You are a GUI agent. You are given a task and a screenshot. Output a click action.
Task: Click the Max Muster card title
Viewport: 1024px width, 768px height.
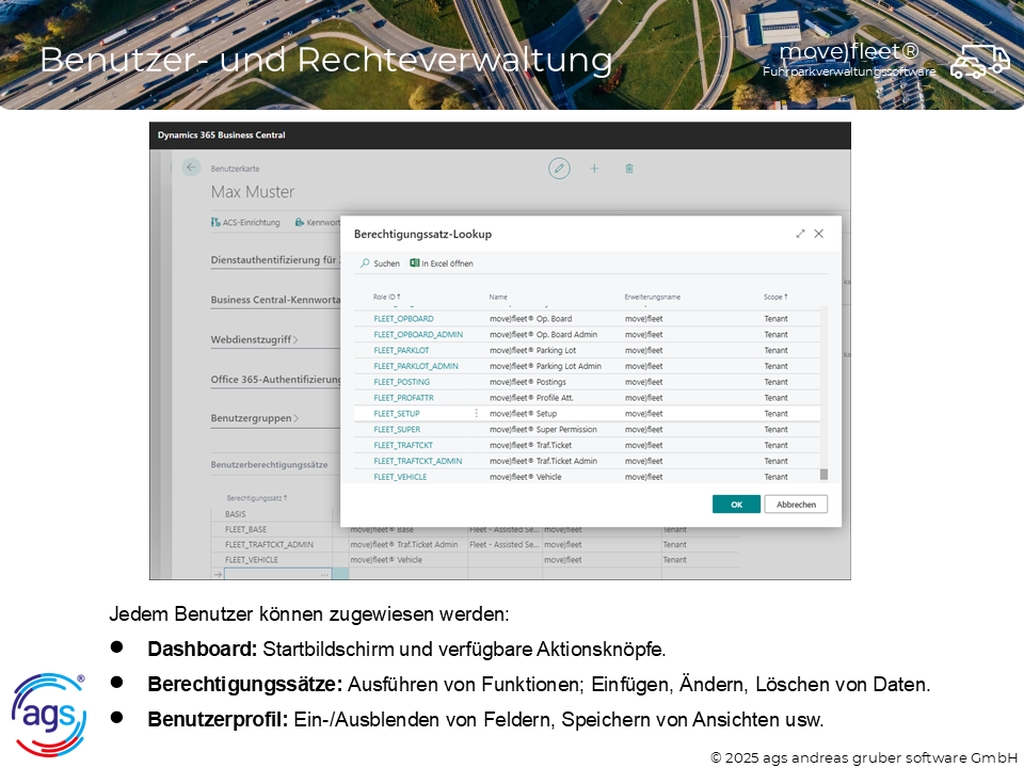(252, 192)
